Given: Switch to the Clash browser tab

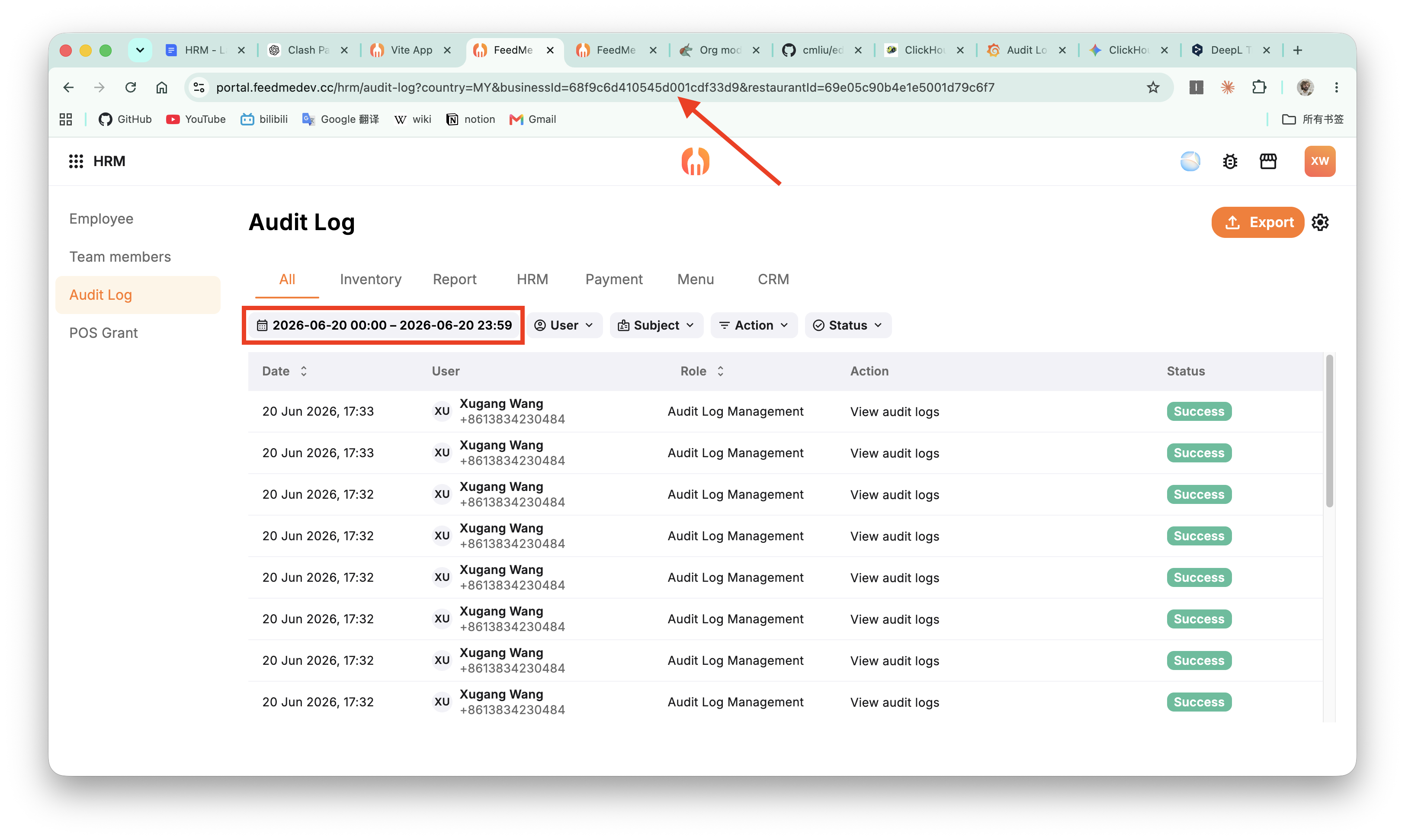Looking at the screenshot, I should (308, 50).
